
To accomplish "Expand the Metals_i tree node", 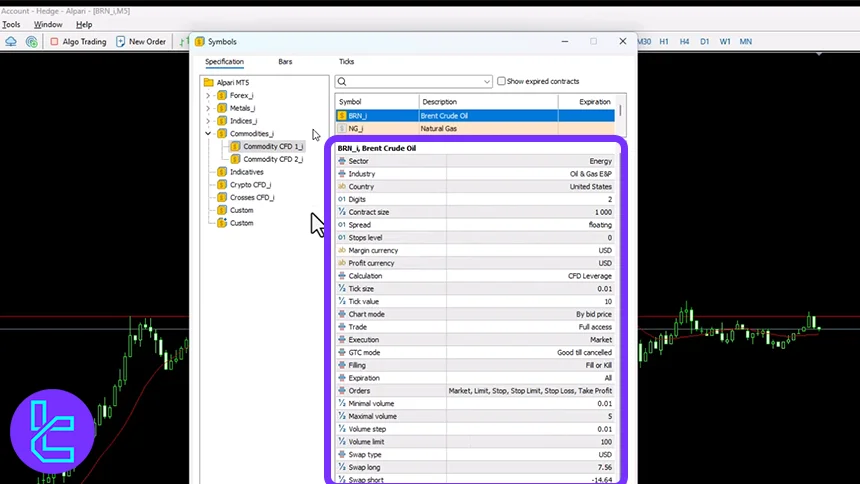I will (x=208, y=108).
